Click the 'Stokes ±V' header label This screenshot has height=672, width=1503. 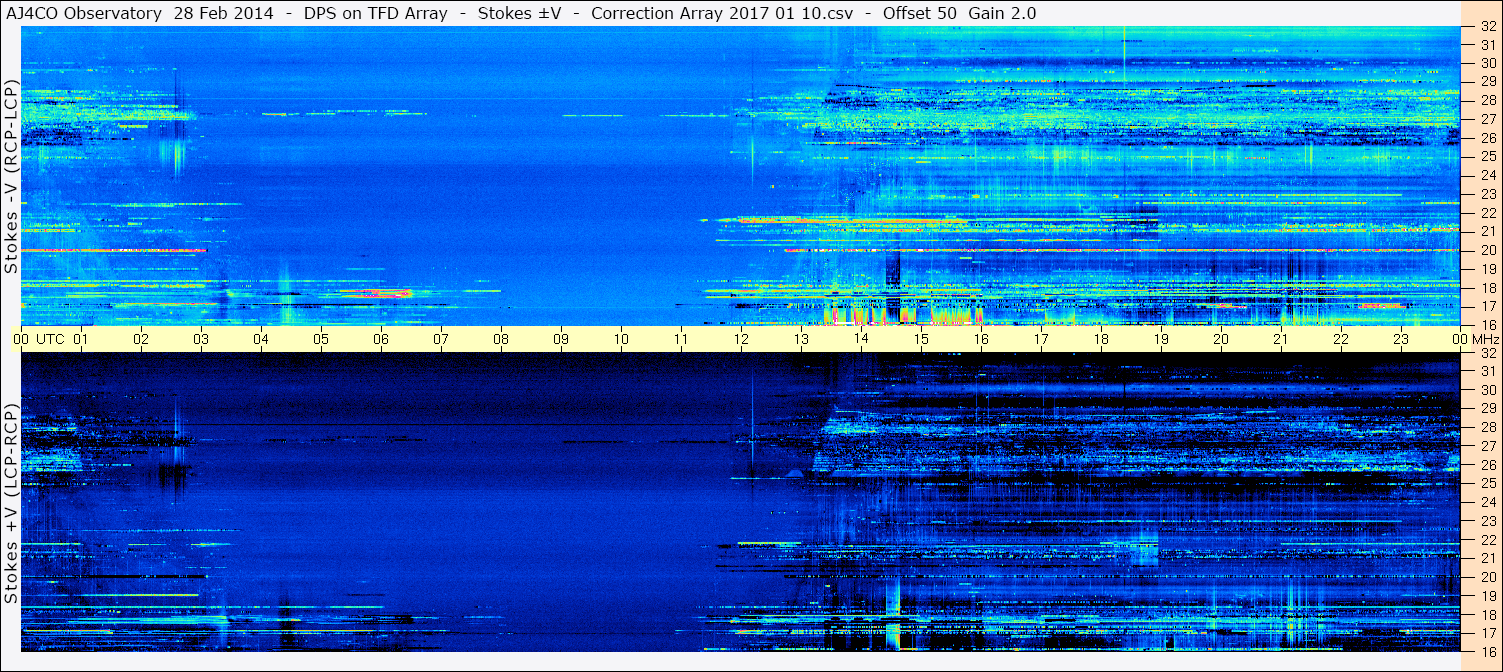519,13
